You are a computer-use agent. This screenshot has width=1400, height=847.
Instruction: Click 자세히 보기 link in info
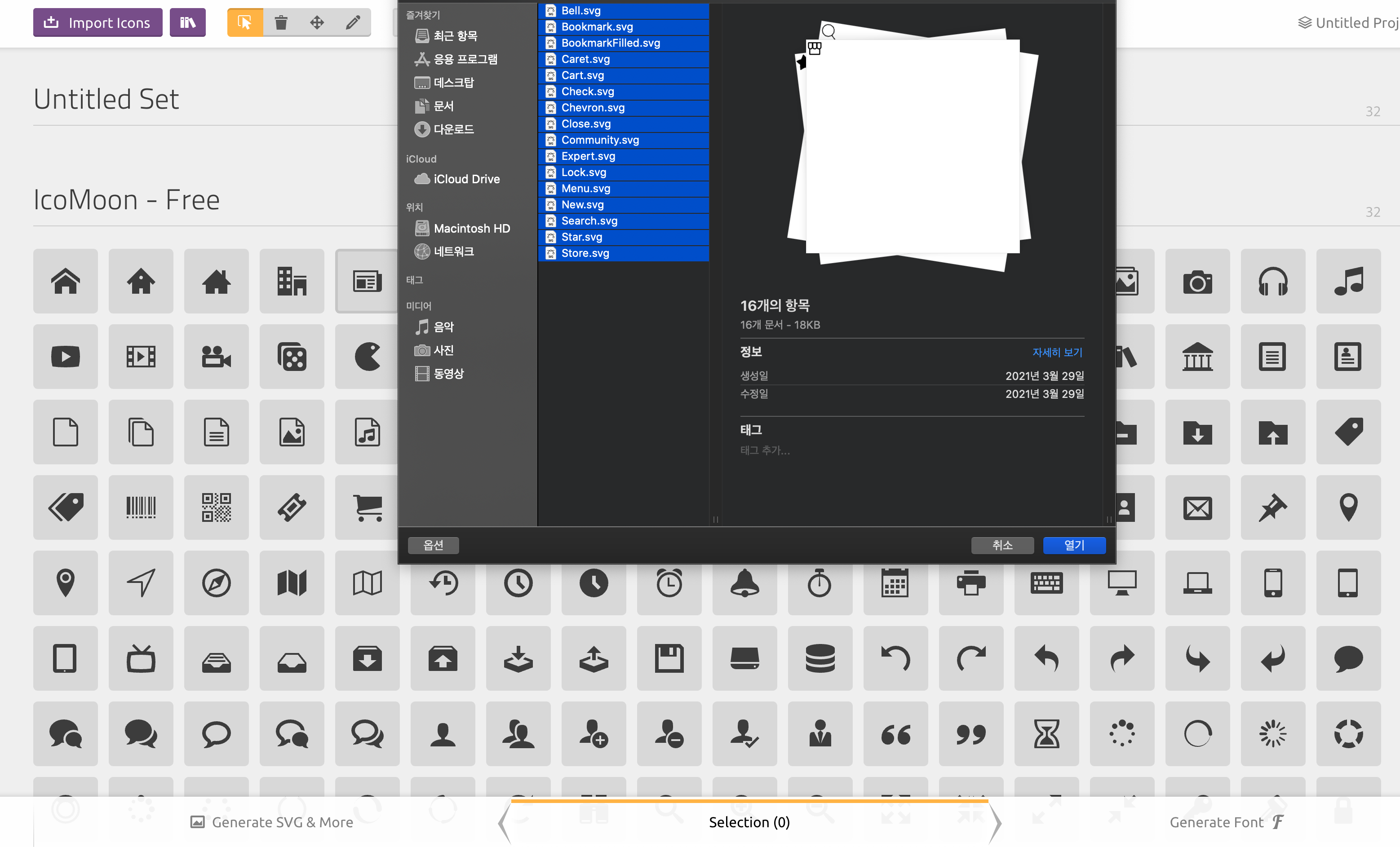point(1057,352)
